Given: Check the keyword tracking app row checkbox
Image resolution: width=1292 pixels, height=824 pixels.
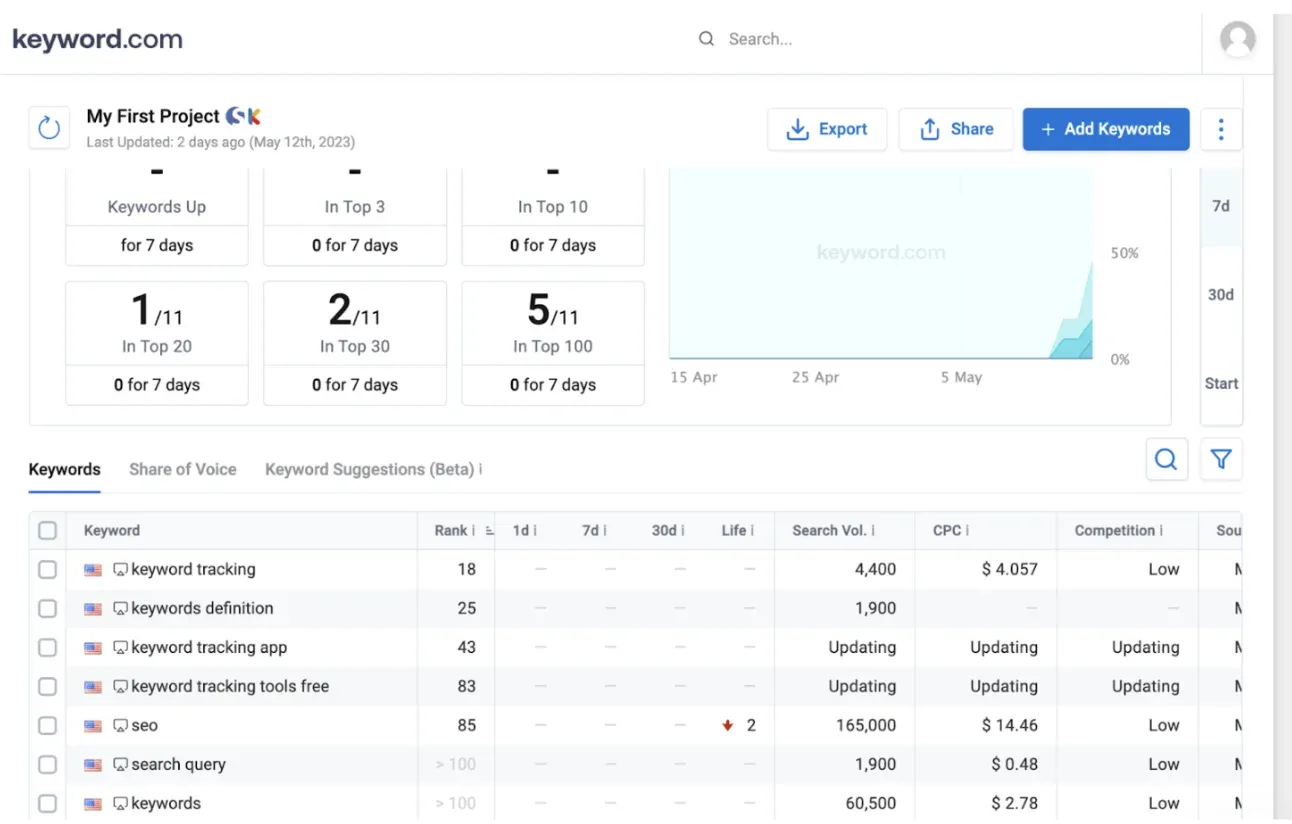Looking at the screenshot, I should click(x=47, y=647).
